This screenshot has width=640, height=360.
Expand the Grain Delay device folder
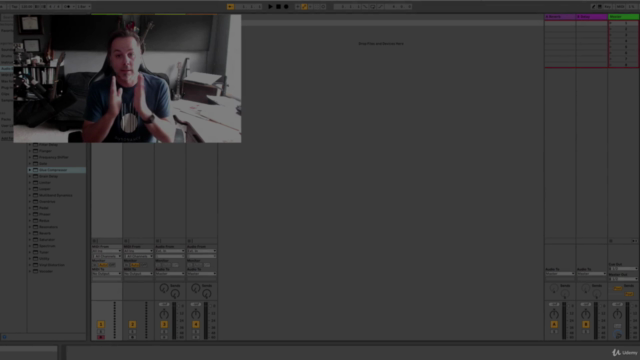point(30,176)
